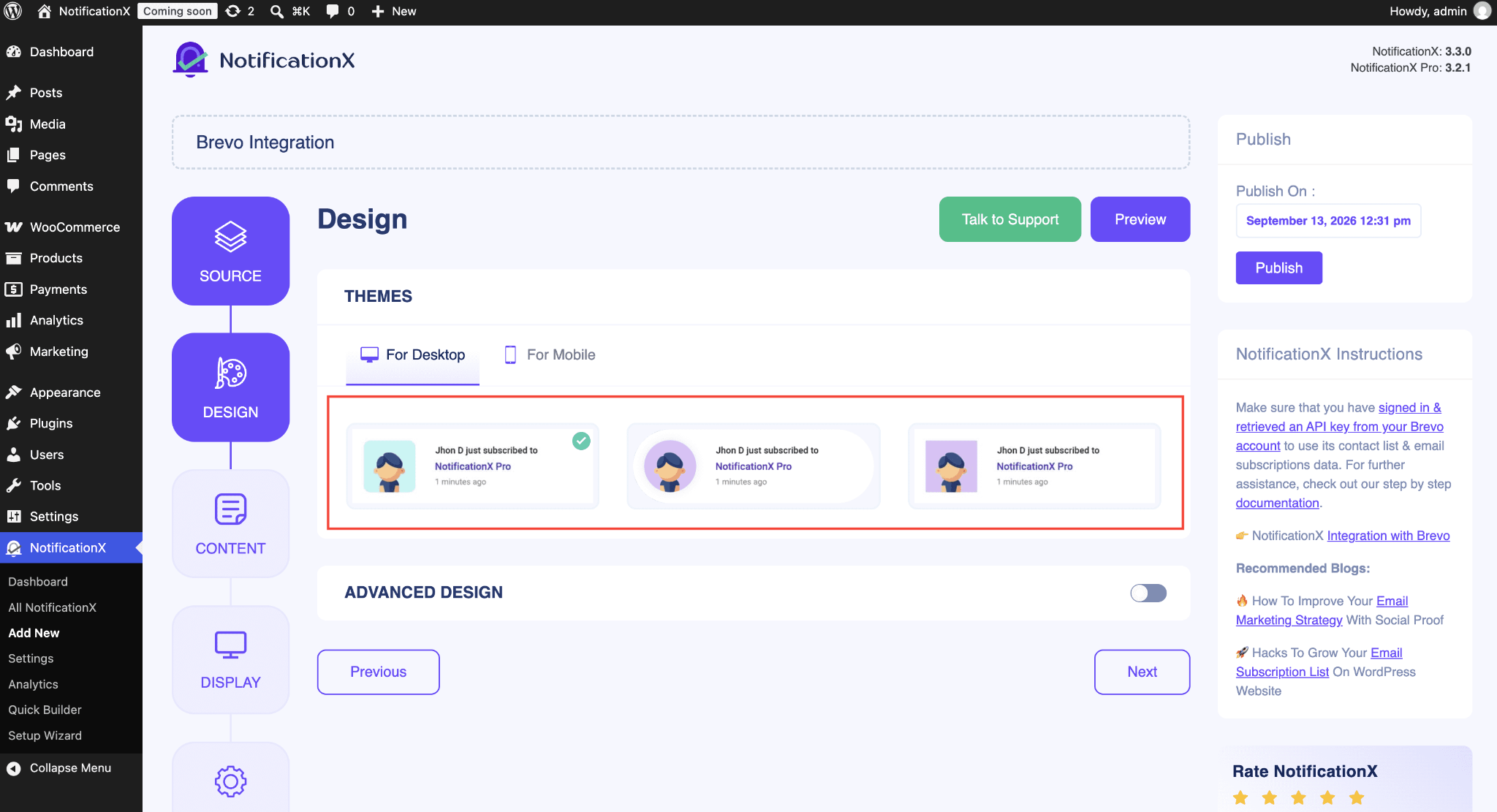Click the plus New icon in admin bar

click(378, 11)
